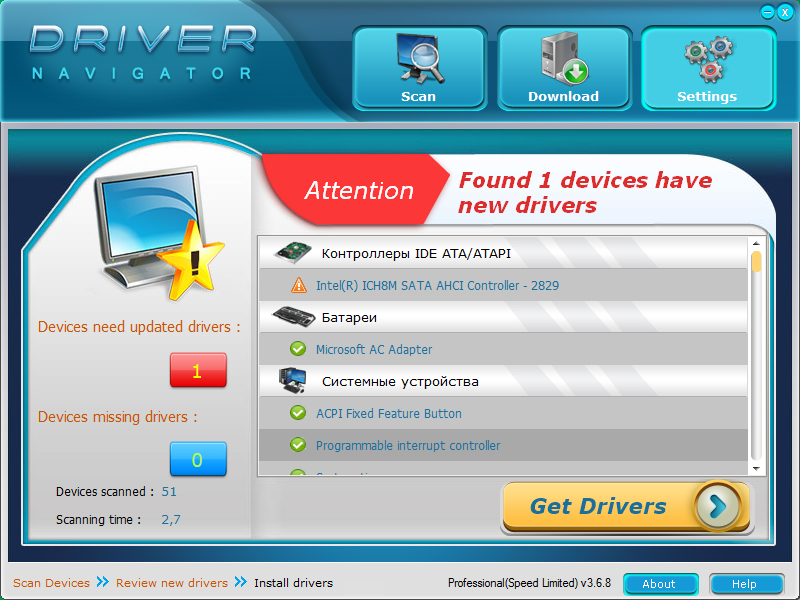Click the Devices scanned value 51
Image resolution: width=800 pixels, height=600 pixels.
pyautogui.click(x=169, y=492)
